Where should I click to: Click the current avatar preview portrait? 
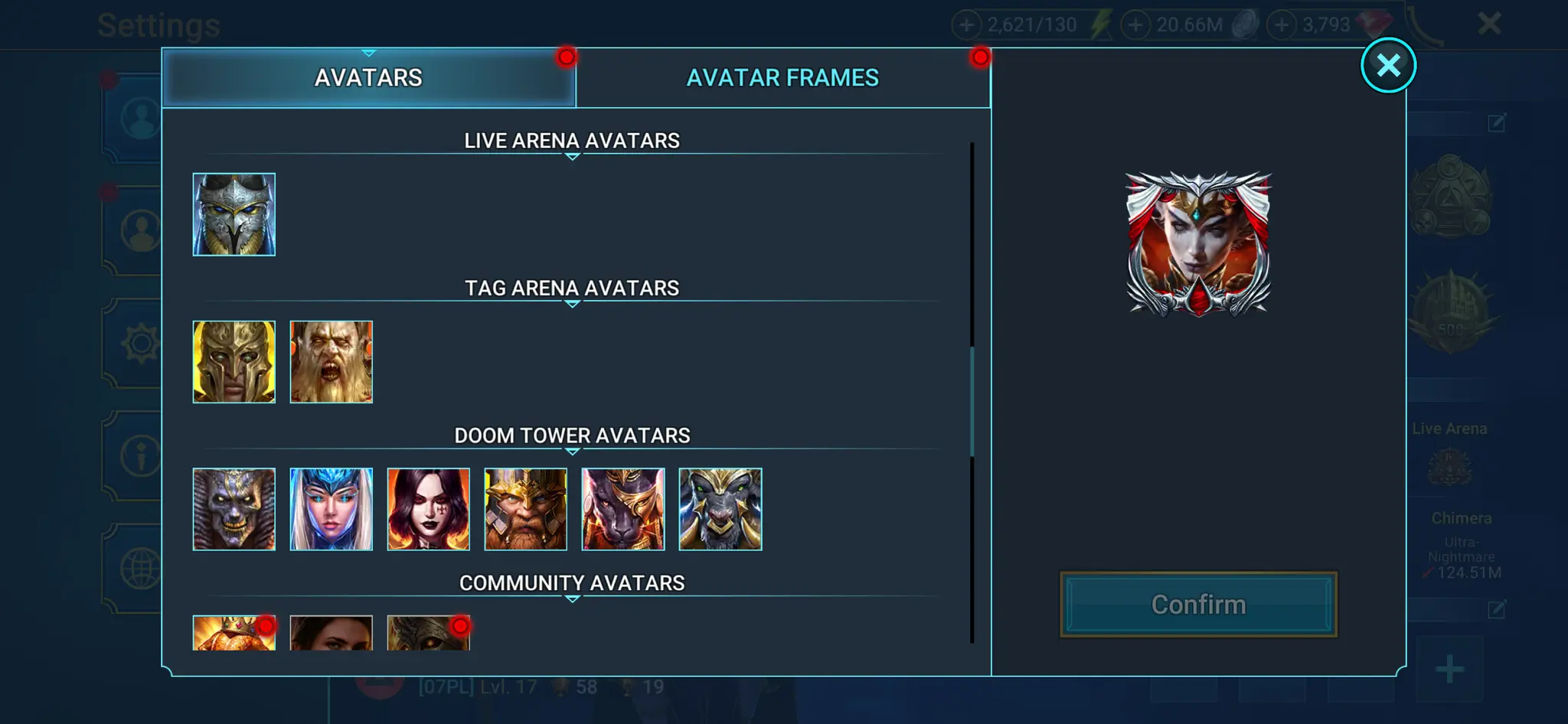point(1198,244)
